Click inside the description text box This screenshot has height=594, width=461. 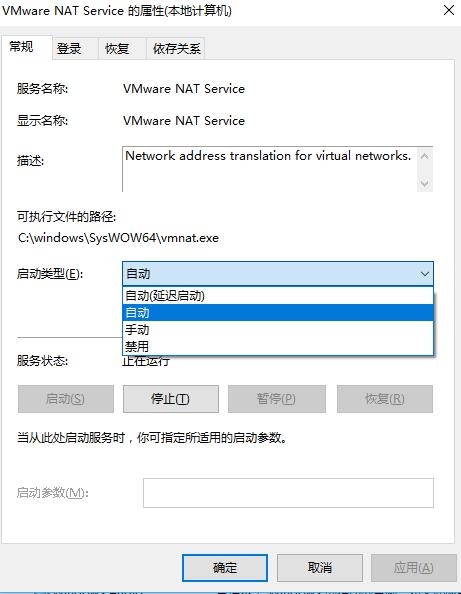point(270,169)
